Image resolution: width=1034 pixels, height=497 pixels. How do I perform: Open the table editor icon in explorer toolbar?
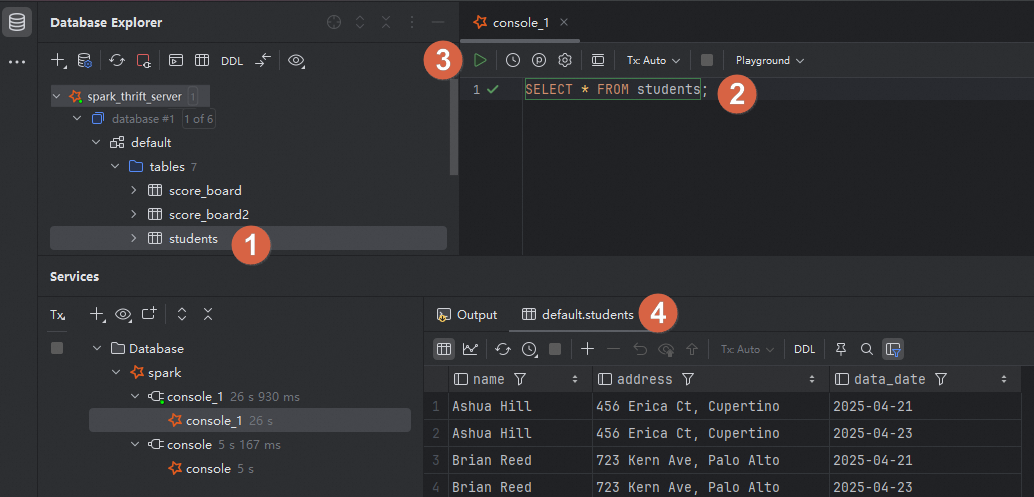pyautogui.click(x=202, y=61)
